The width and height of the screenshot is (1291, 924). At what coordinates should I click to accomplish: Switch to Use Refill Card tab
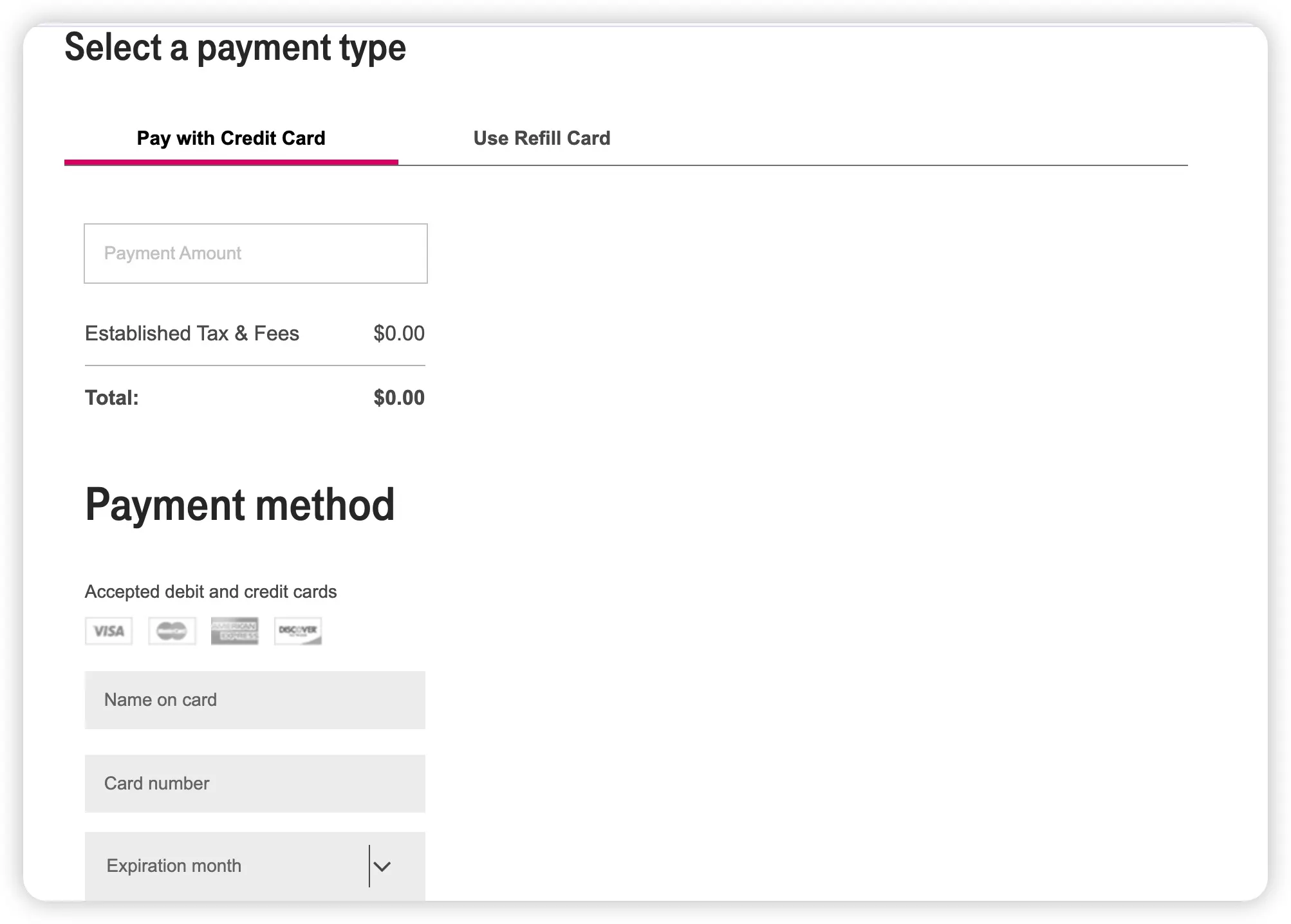541,138
